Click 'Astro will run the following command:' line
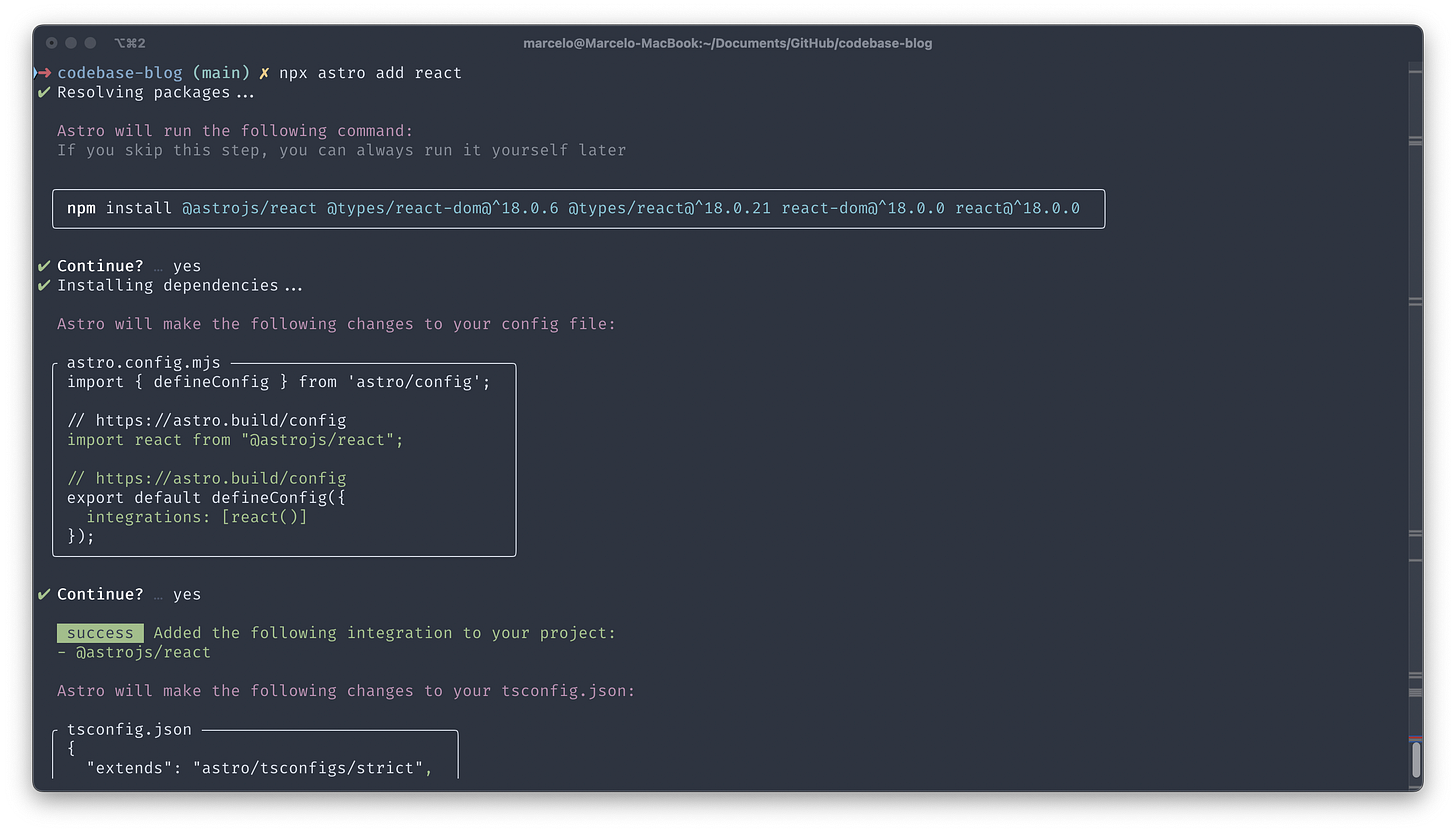The height and width of the screenshot is (832, 1456). tap(235, 131)
